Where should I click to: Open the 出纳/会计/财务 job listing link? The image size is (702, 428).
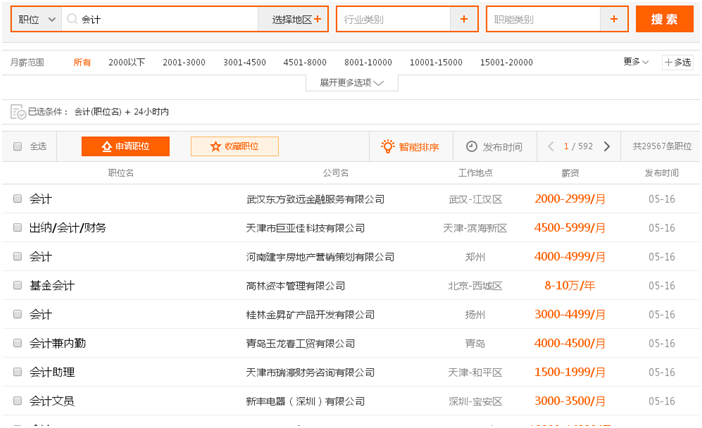pyautogui.click(x=68, y=228)
